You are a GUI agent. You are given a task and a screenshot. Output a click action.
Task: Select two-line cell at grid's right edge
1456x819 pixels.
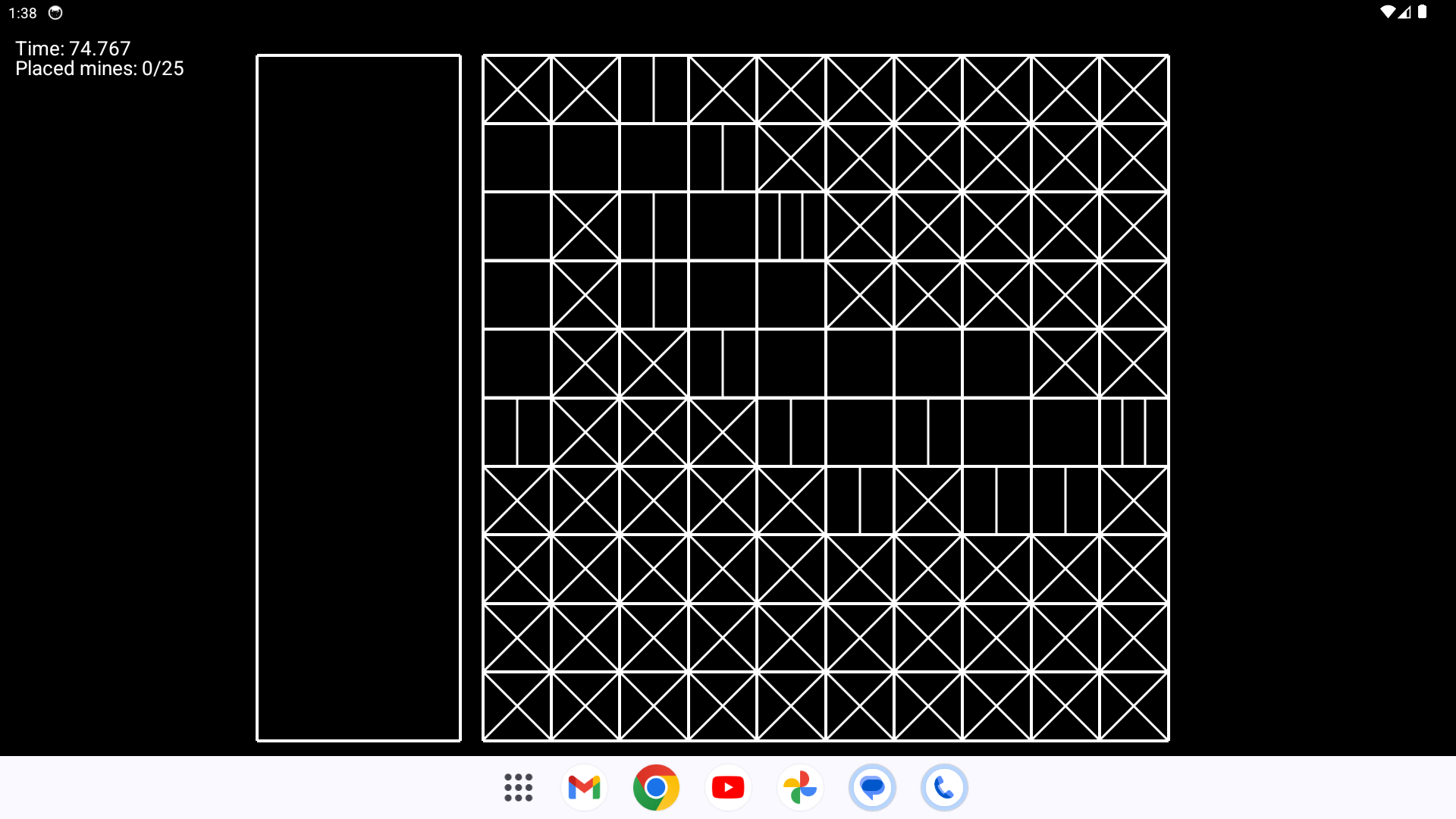[1134, 432]
